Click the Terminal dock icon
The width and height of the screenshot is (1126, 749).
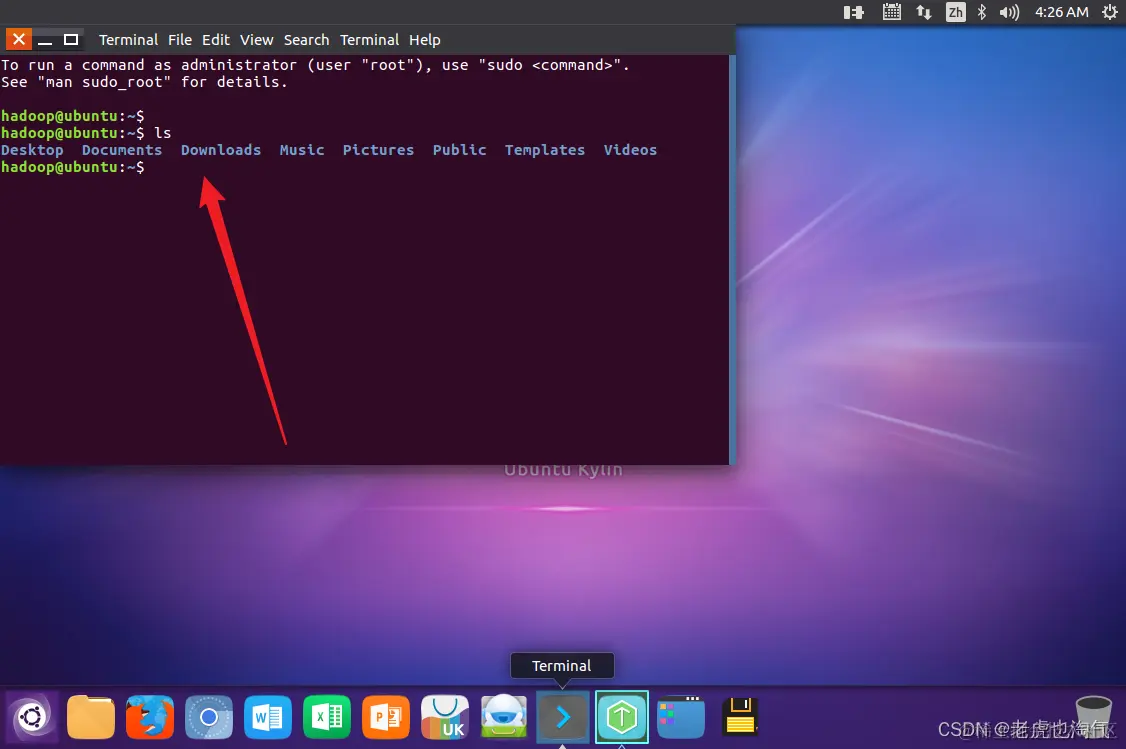pos(563,717)
